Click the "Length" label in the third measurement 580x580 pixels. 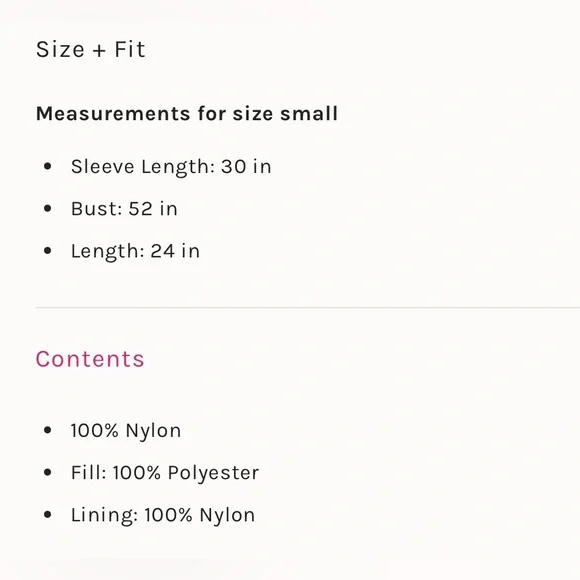tap(107, 252)
